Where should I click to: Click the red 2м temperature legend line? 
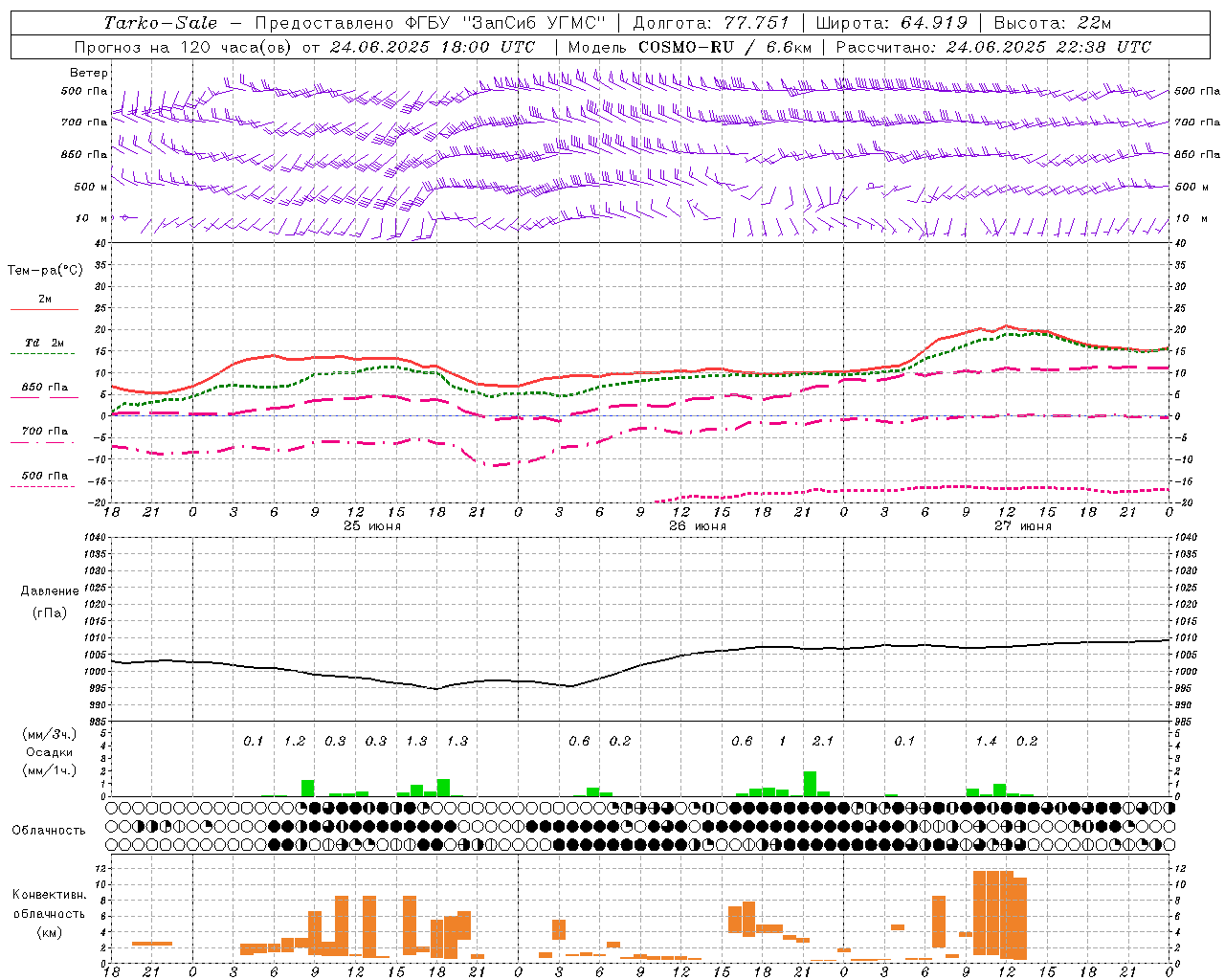point(44,309)
